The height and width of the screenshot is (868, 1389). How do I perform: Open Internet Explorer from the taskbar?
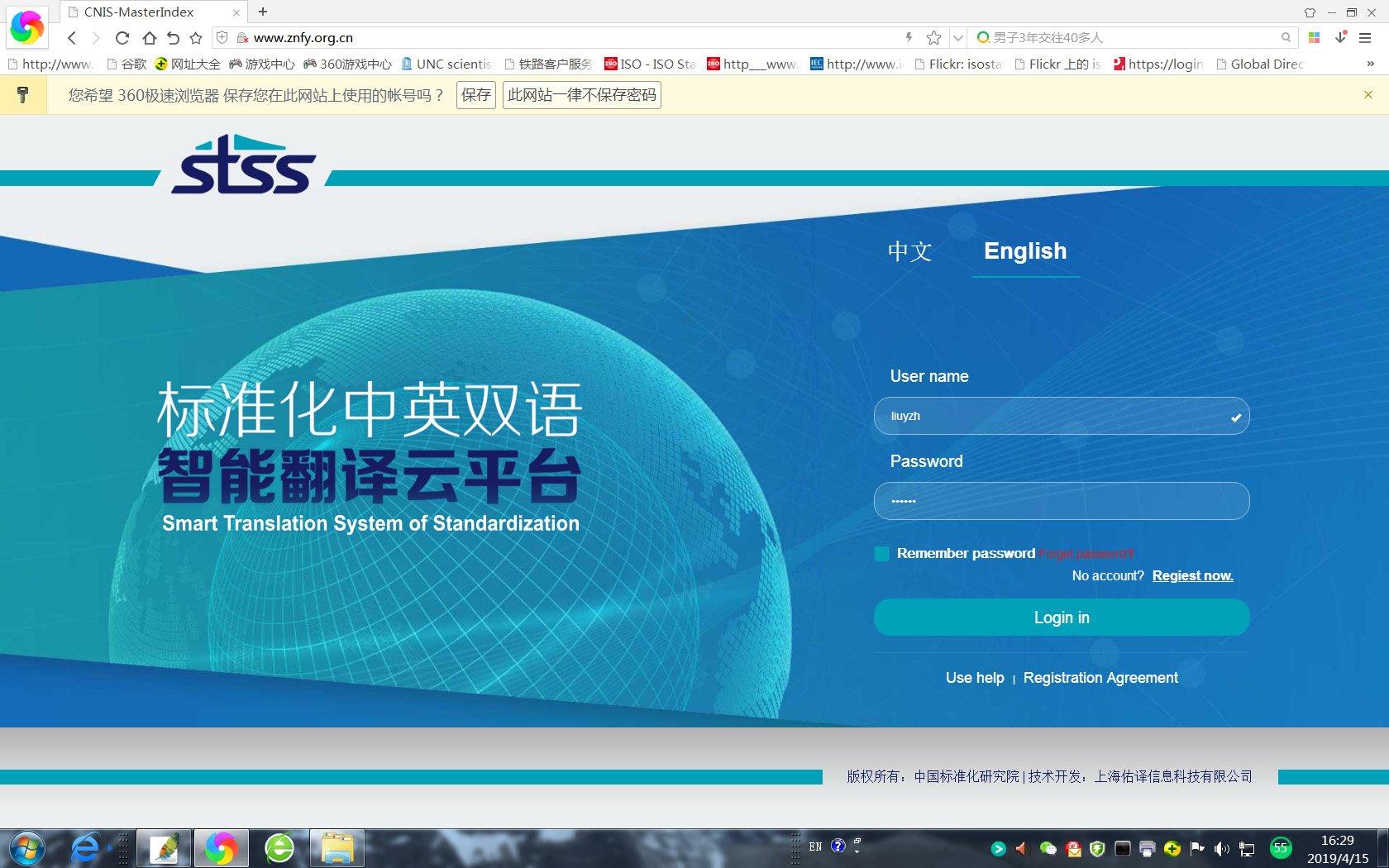pyautogui.click(x=85, y=848)
